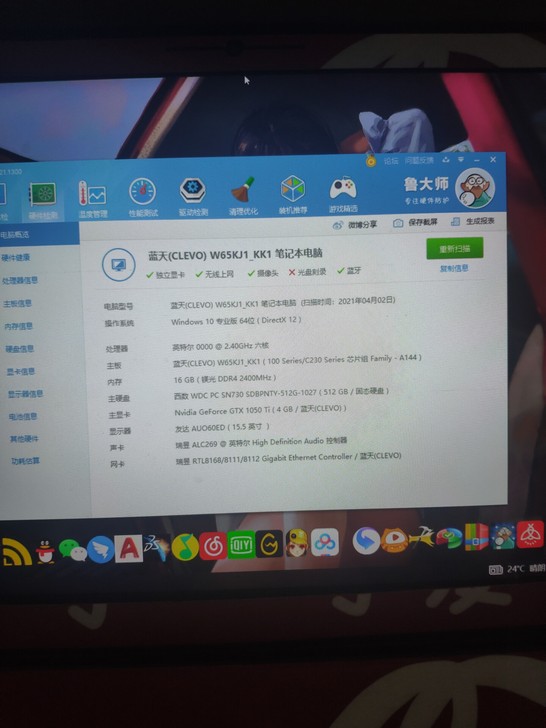Open red bug icon in dock
Screen dimensions: 546x728
coord(530,534)
